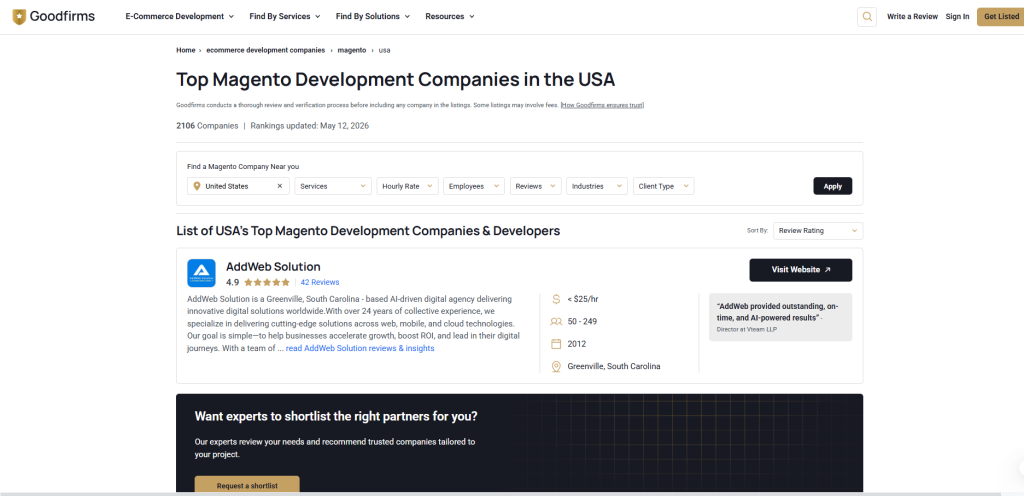
Task: Click the Apply filters button
Action: tap(833, 186)
